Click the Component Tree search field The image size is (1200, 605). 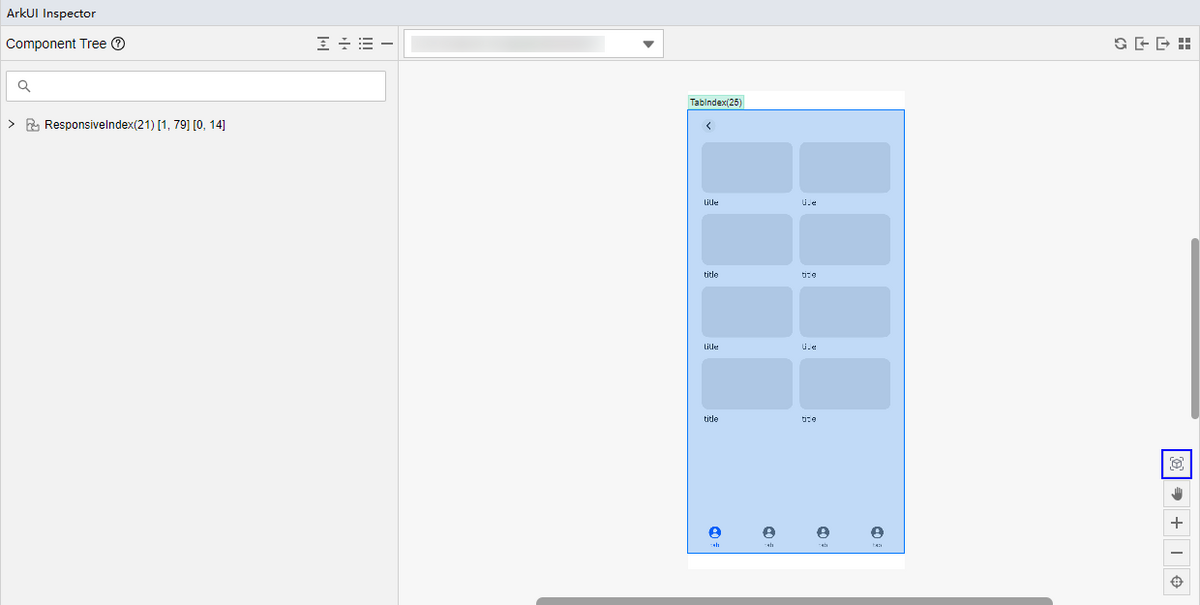click(x=196, y=86)
